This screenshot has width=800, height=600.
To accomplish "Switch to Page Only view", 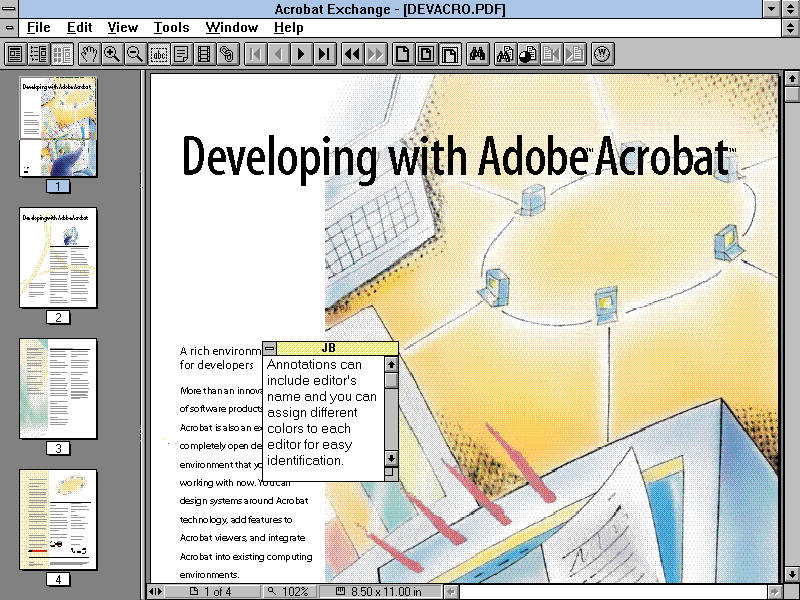I will click(15, 54).
